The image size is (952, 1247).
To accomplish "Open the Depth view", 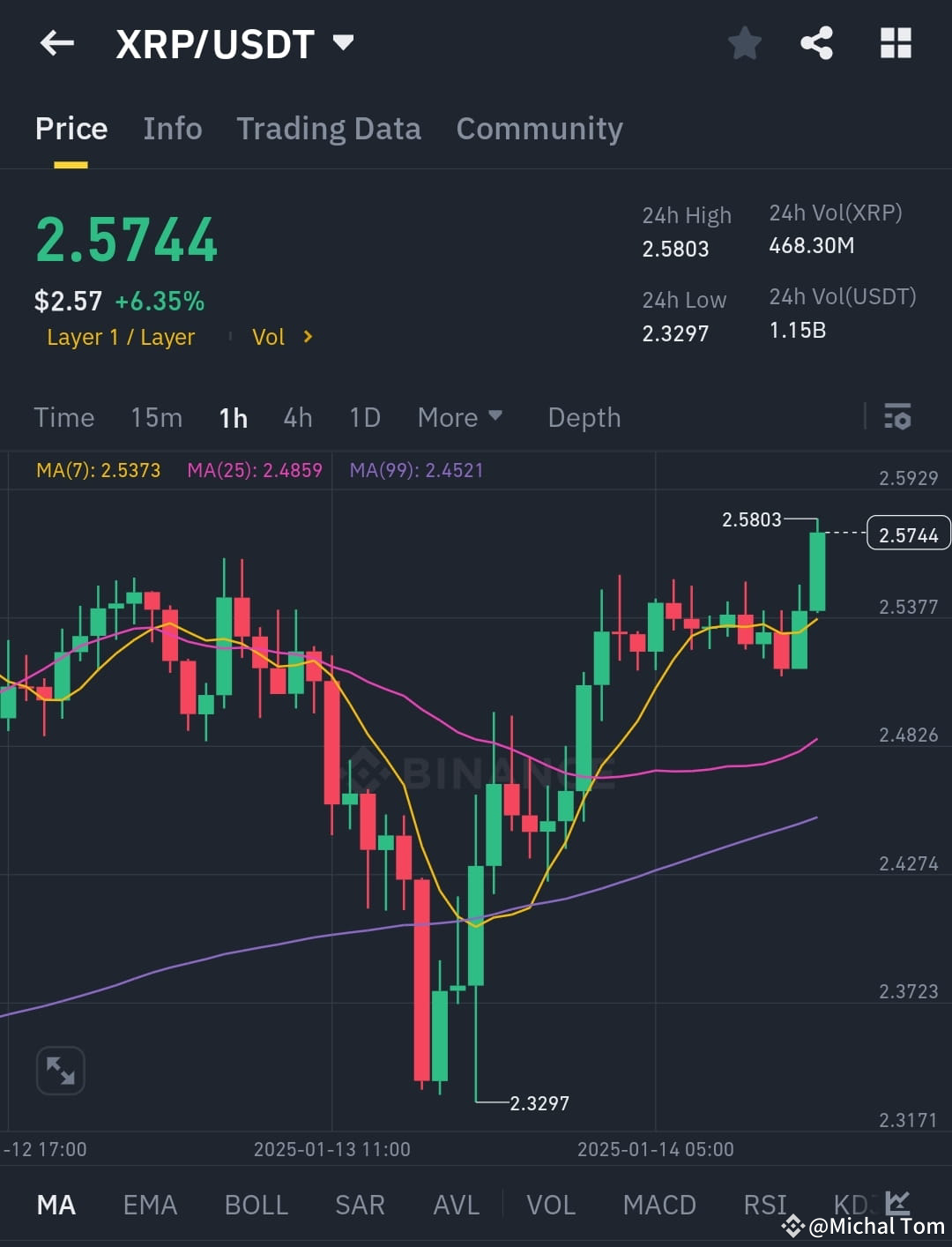I will point(584,417).
